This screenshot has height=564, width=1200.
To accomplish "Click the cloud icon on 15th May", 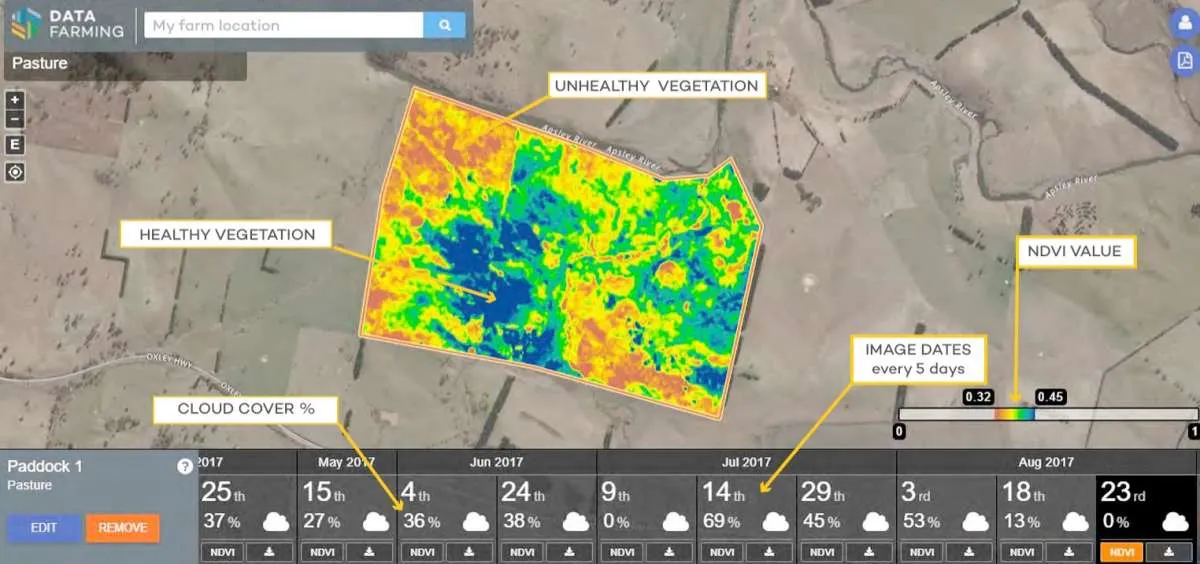I will [x=376, y=521].
